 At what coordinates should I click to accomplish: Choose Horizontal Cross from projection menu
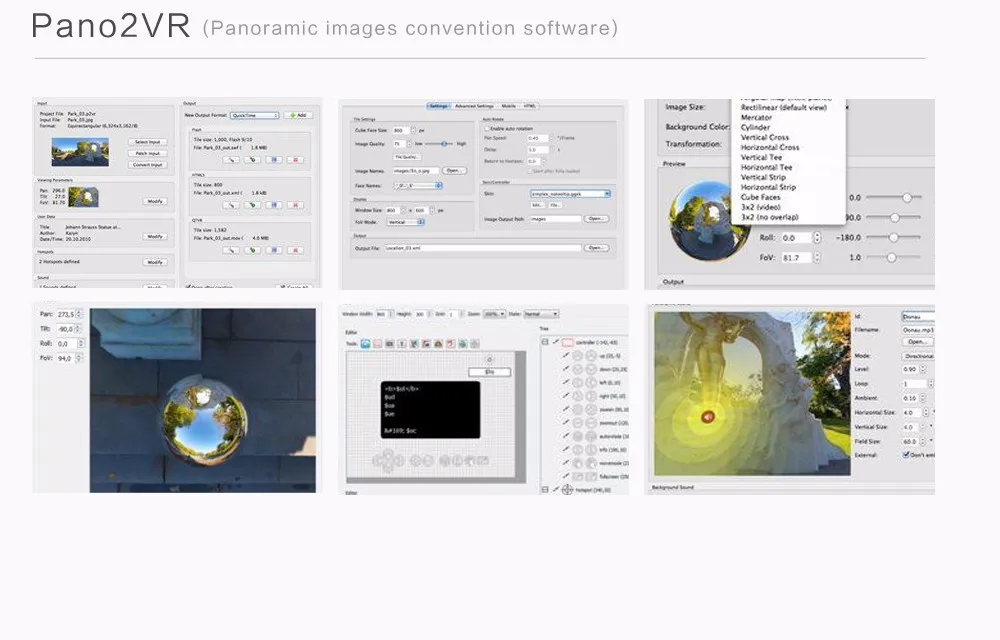(770, 147)
